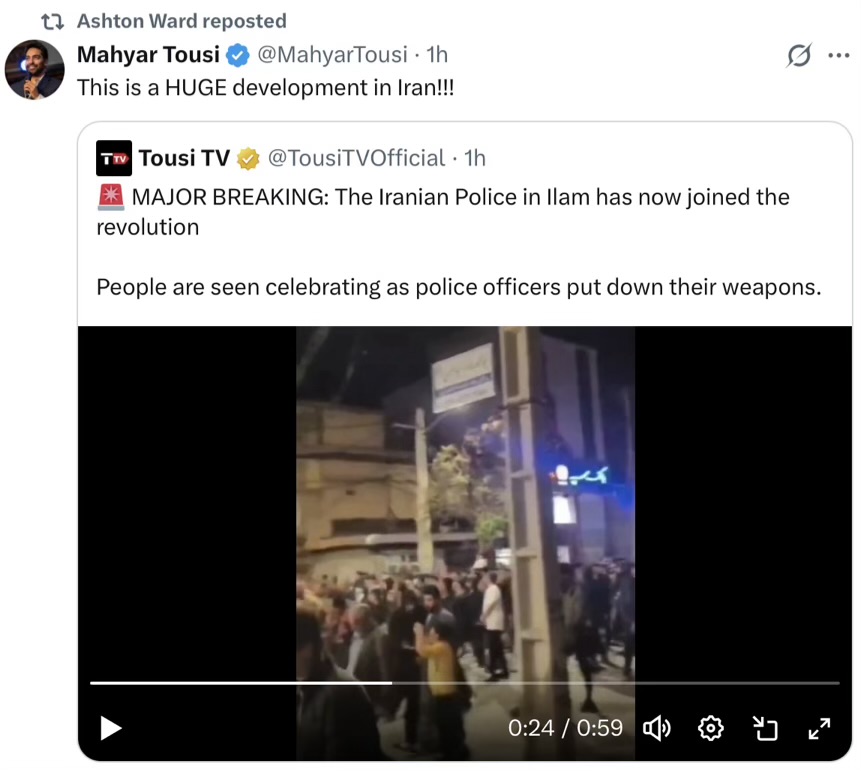
Task: Open Ashton Ward reposted link
Action: [181, 21]
